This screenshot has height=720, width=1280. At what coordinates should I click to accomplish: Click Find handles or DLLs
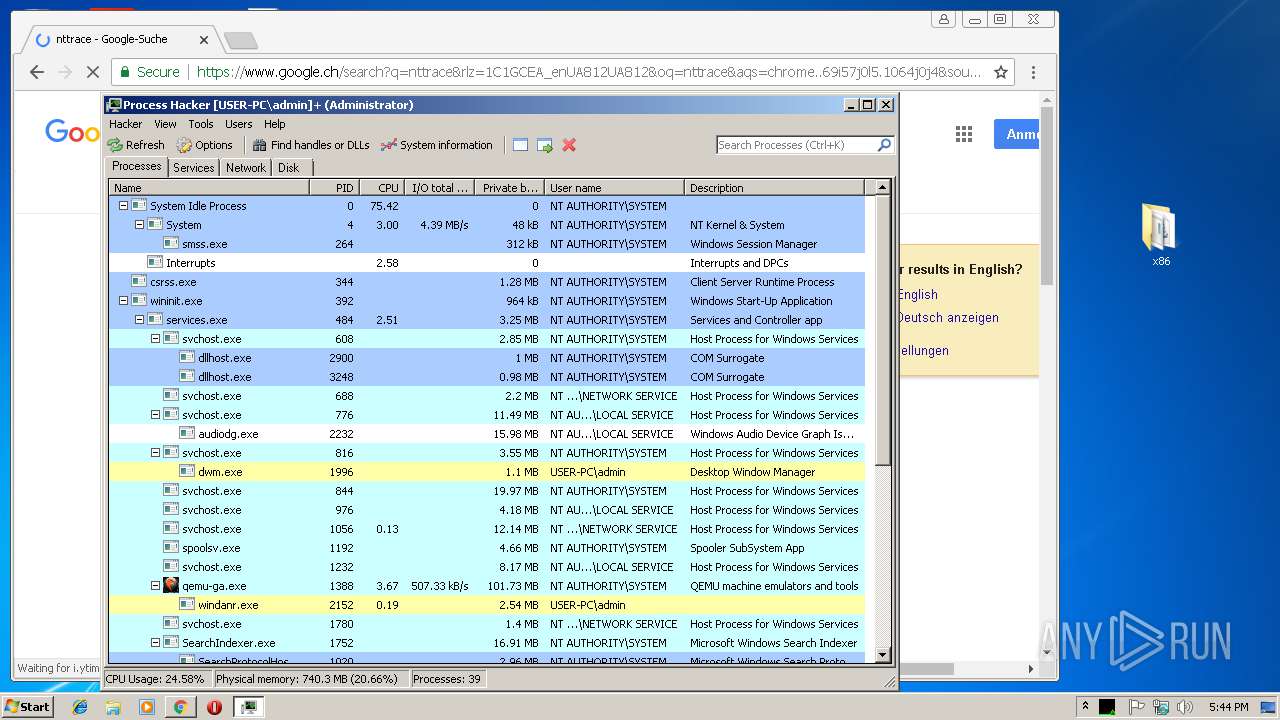pos(311,145)
